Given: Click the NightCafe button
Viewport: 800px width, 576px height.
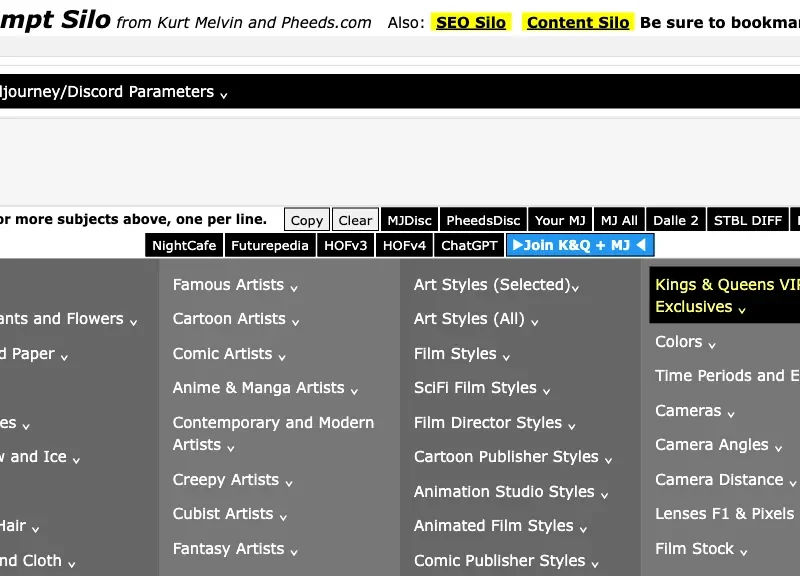Looking at the screenshot, I should [x=184, y=245].
